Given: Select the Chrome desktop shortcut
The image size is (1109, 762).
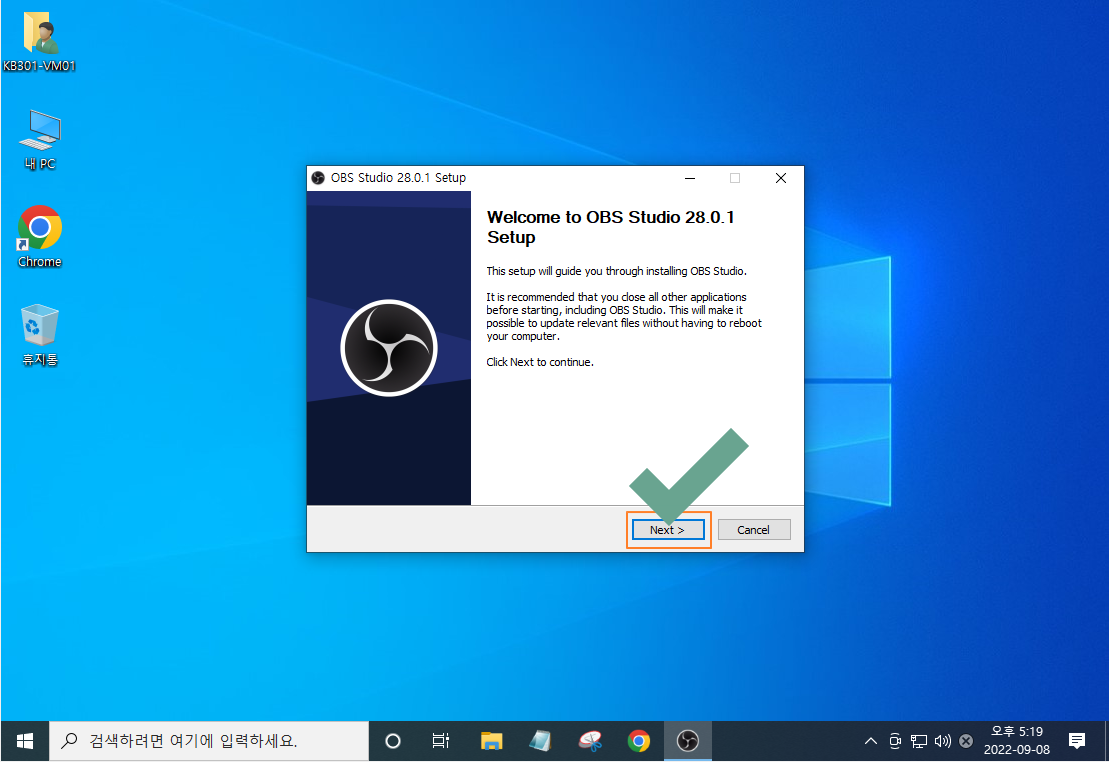Looking at the screenshot, I should 40,237.
